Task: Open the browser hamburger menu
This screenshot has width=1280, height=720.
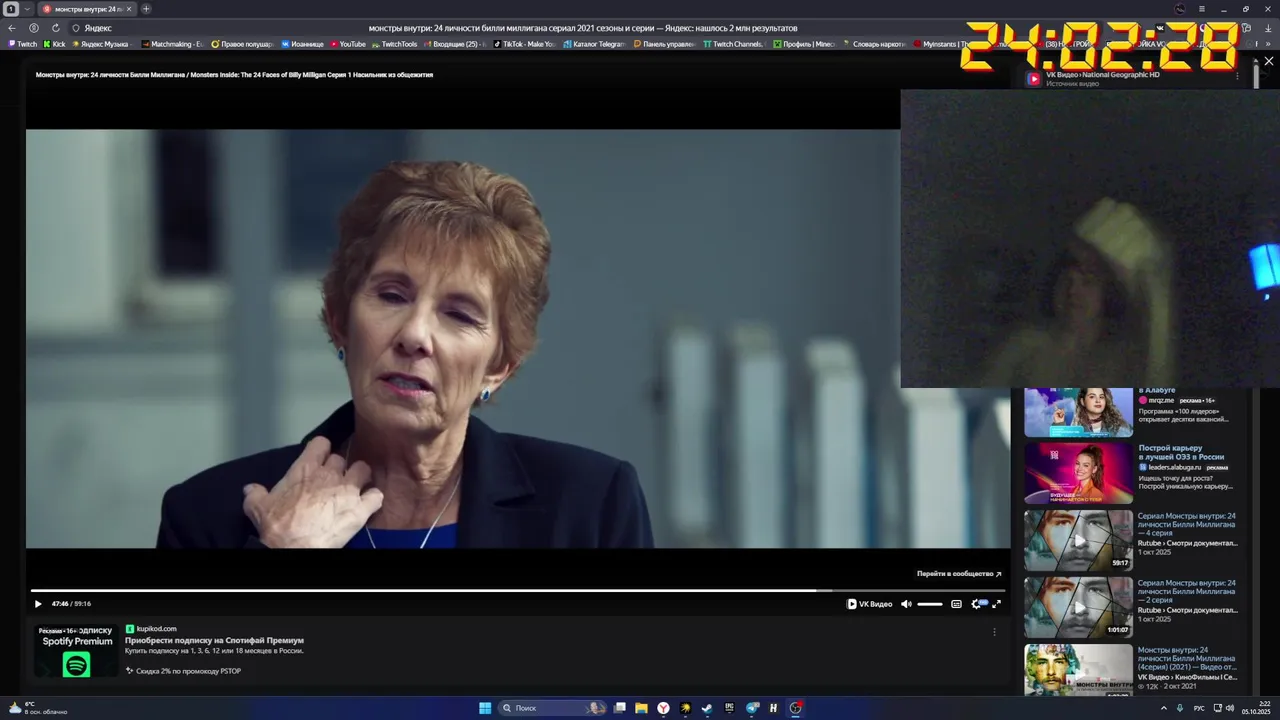Action: pos(1202,9)
